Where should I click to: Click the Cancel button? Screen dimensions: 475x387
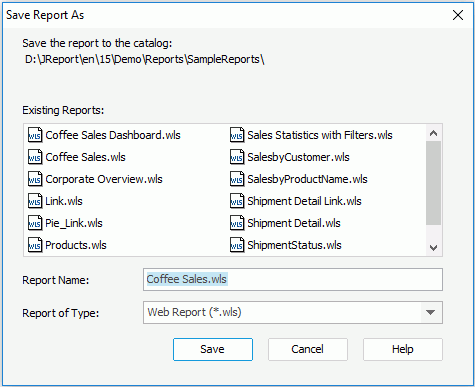308,349
